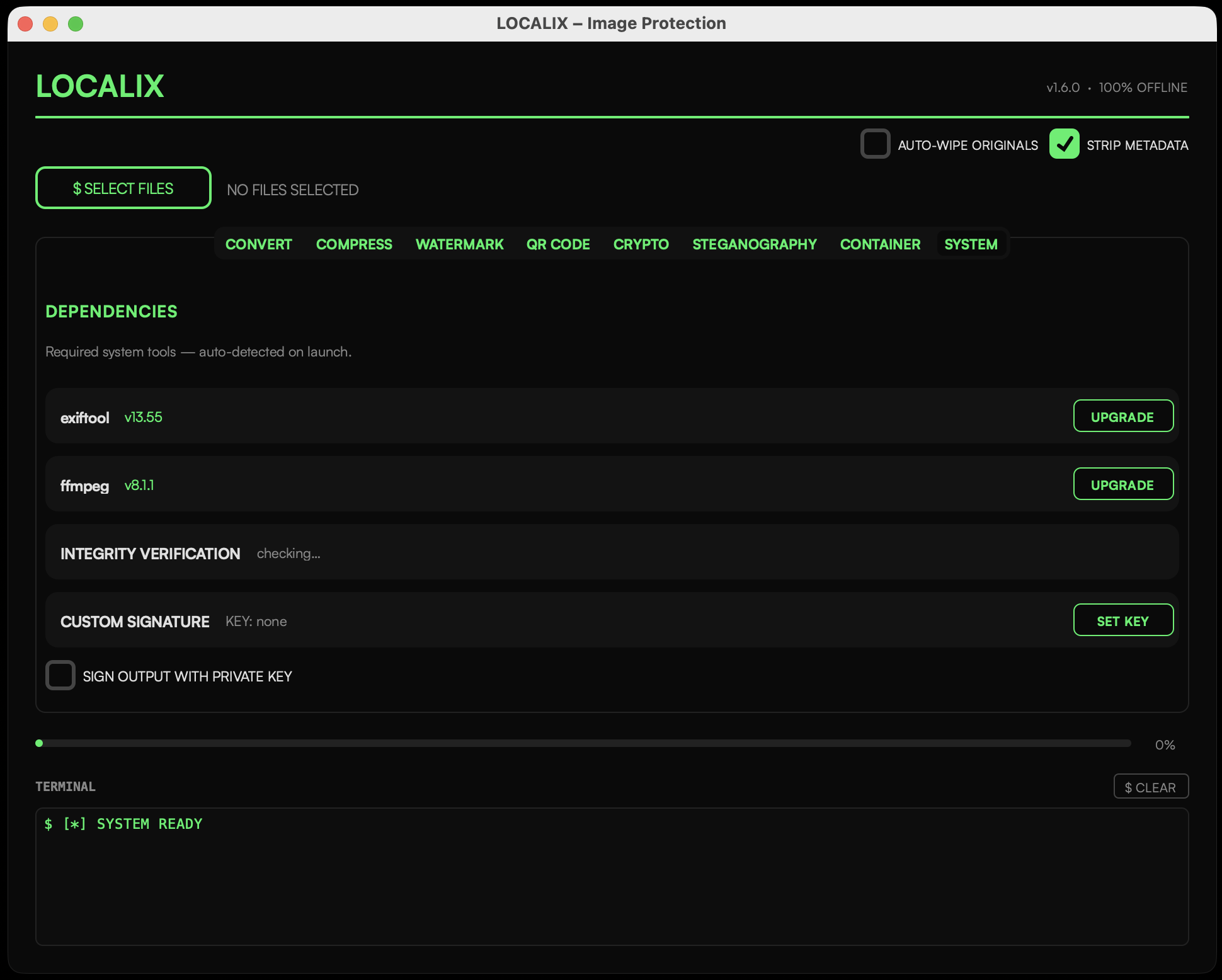Screen dimensions: 1222x980
Task: Select the System tab
Action: [971, 244]
